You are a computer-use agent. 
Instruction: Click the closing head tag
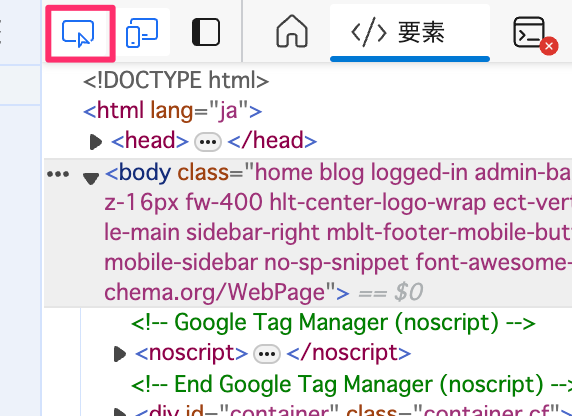tap(272, 141)
